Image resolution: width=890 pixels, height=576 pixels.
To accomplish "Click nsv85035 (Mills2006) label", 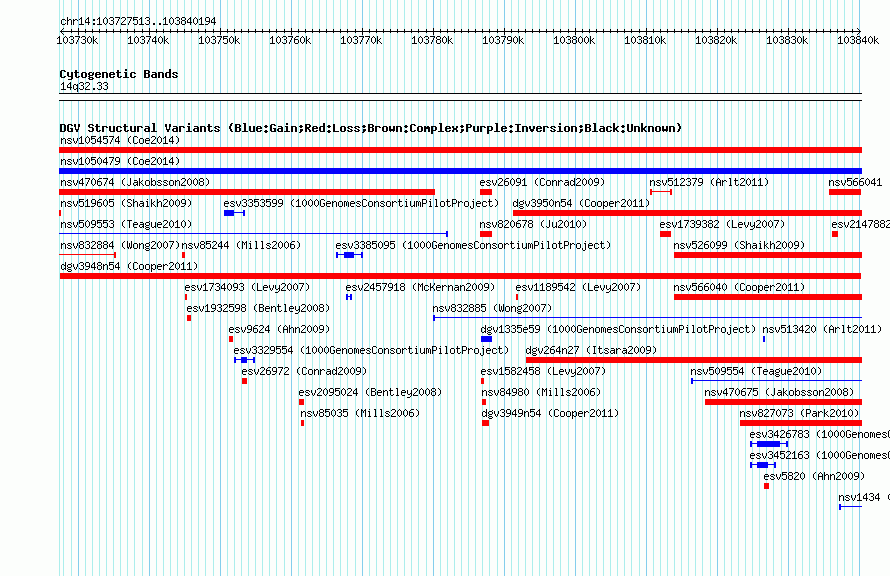I will (x=360, y=413).
